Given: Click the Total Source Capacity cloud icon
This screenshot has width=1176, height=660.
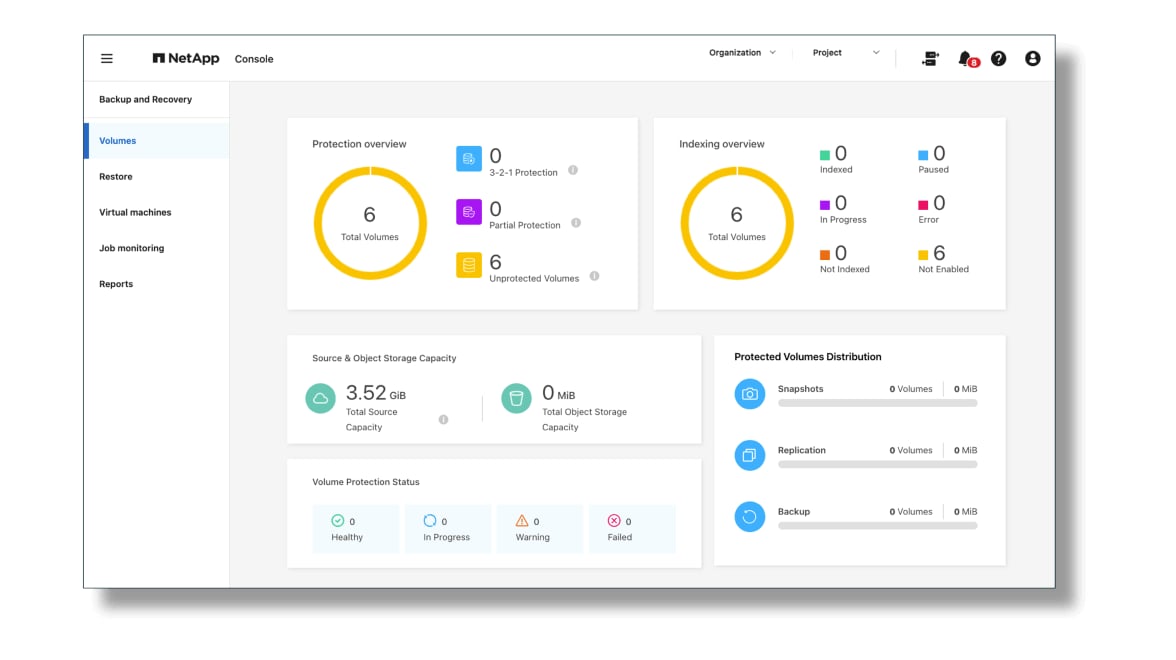Looking at the screenshot, I should pos(320,398).
